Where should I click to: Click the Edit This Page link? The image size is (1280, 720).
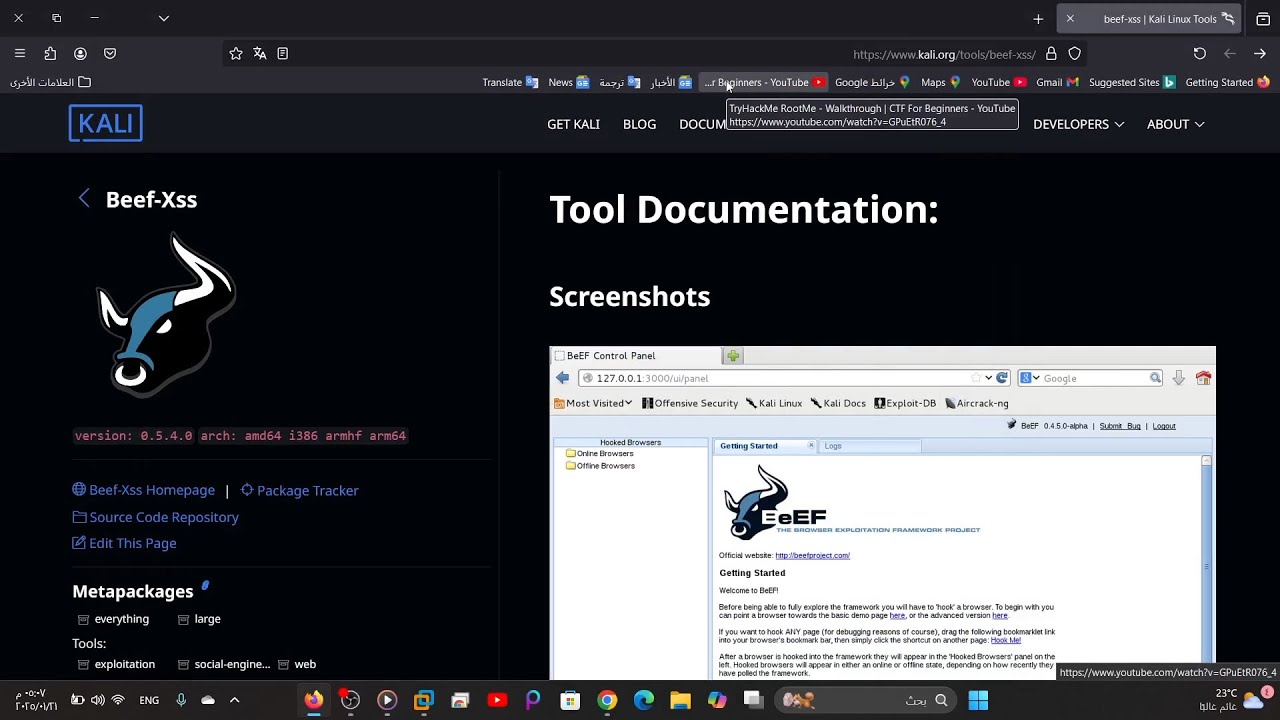click(x=124, y=543)
